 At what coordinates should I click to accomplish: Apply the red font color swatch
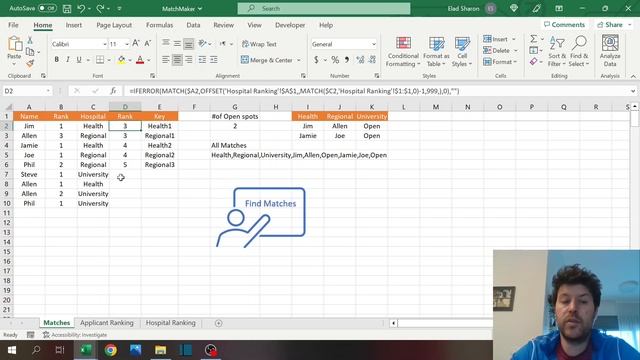(140, 60)
